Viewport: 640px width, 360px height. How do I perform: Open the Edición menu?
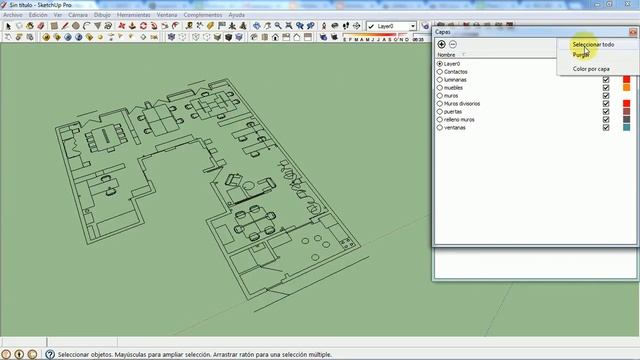pyautogui.click(x=38, y=15)
